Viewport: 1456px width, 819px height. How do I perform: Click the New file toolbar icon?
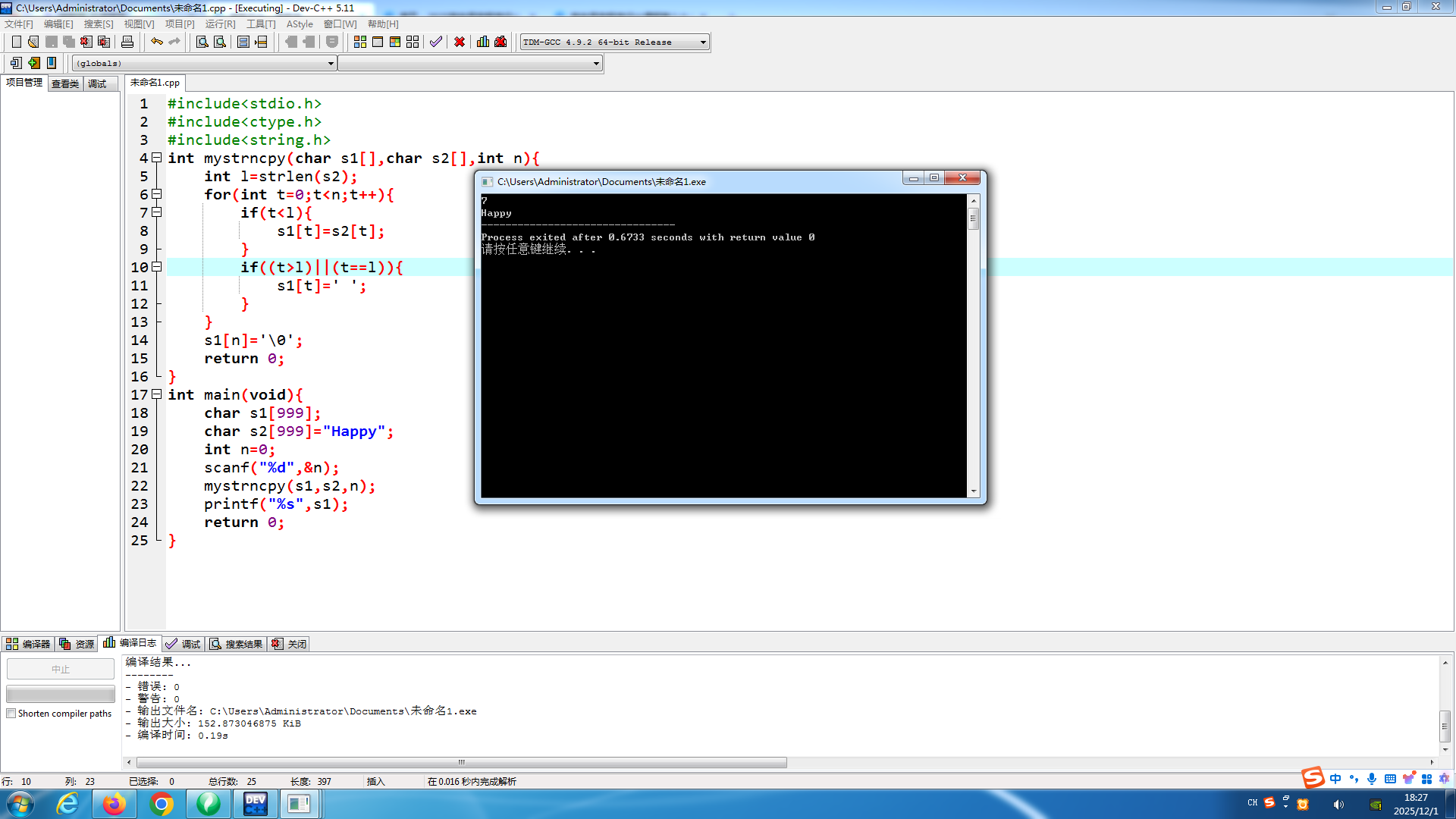tap(16, 42)
